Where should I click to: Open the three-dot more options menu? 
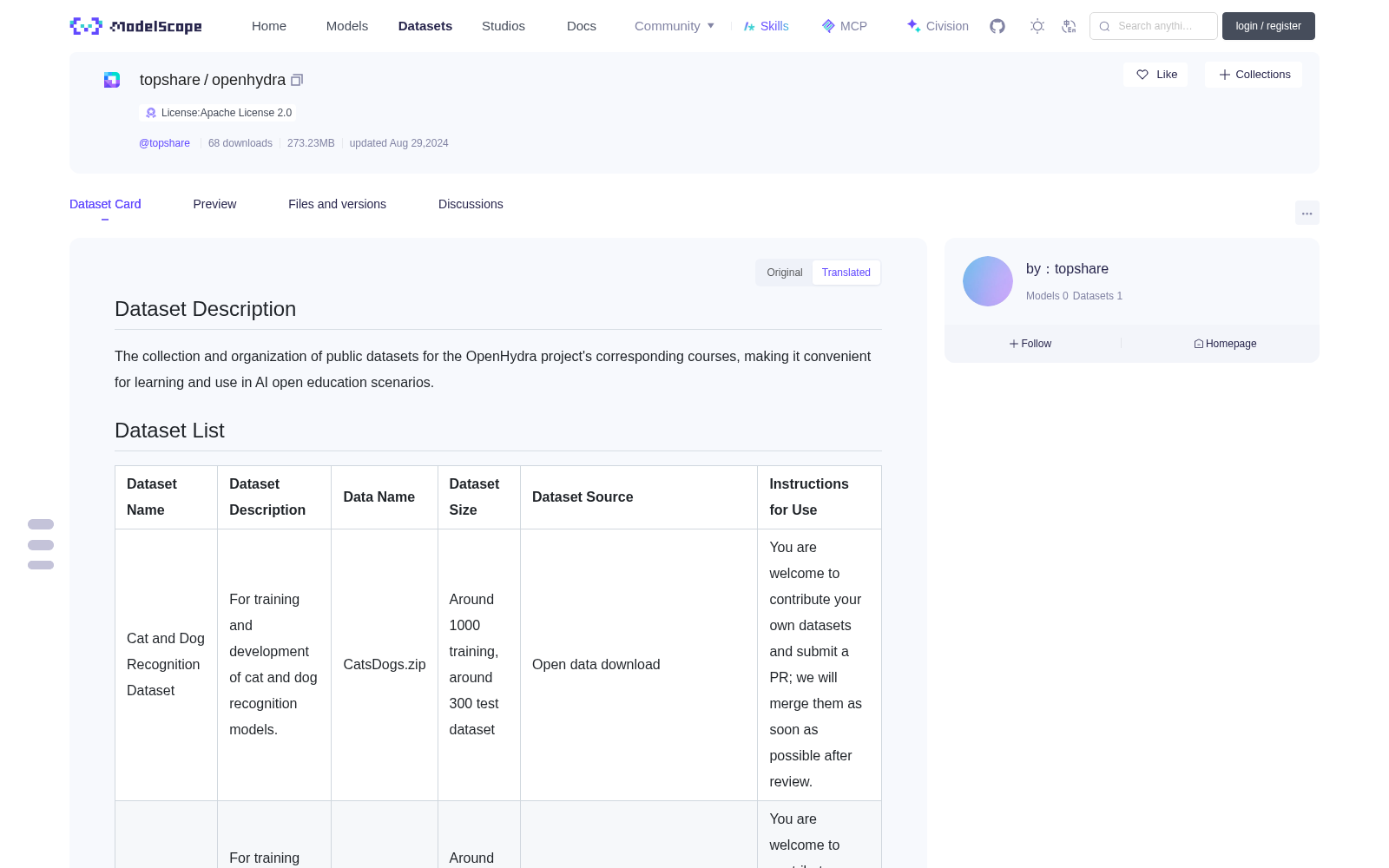coord(1307,213)
